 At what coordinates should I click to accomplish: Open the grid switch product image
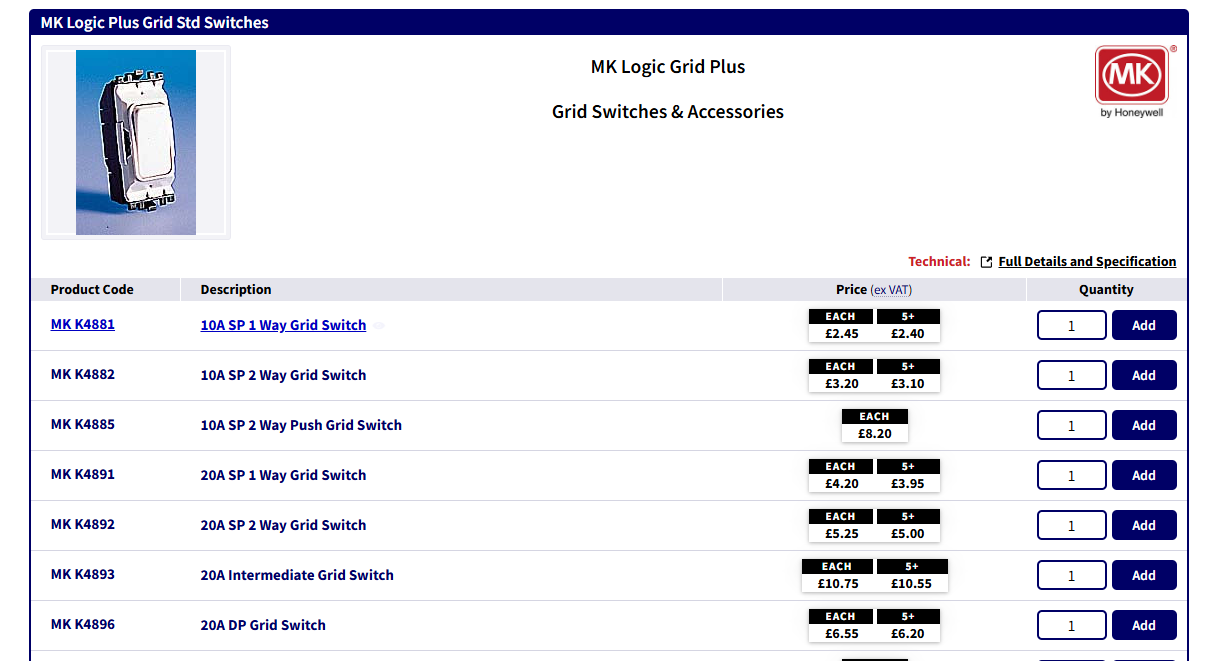point(136,142)
